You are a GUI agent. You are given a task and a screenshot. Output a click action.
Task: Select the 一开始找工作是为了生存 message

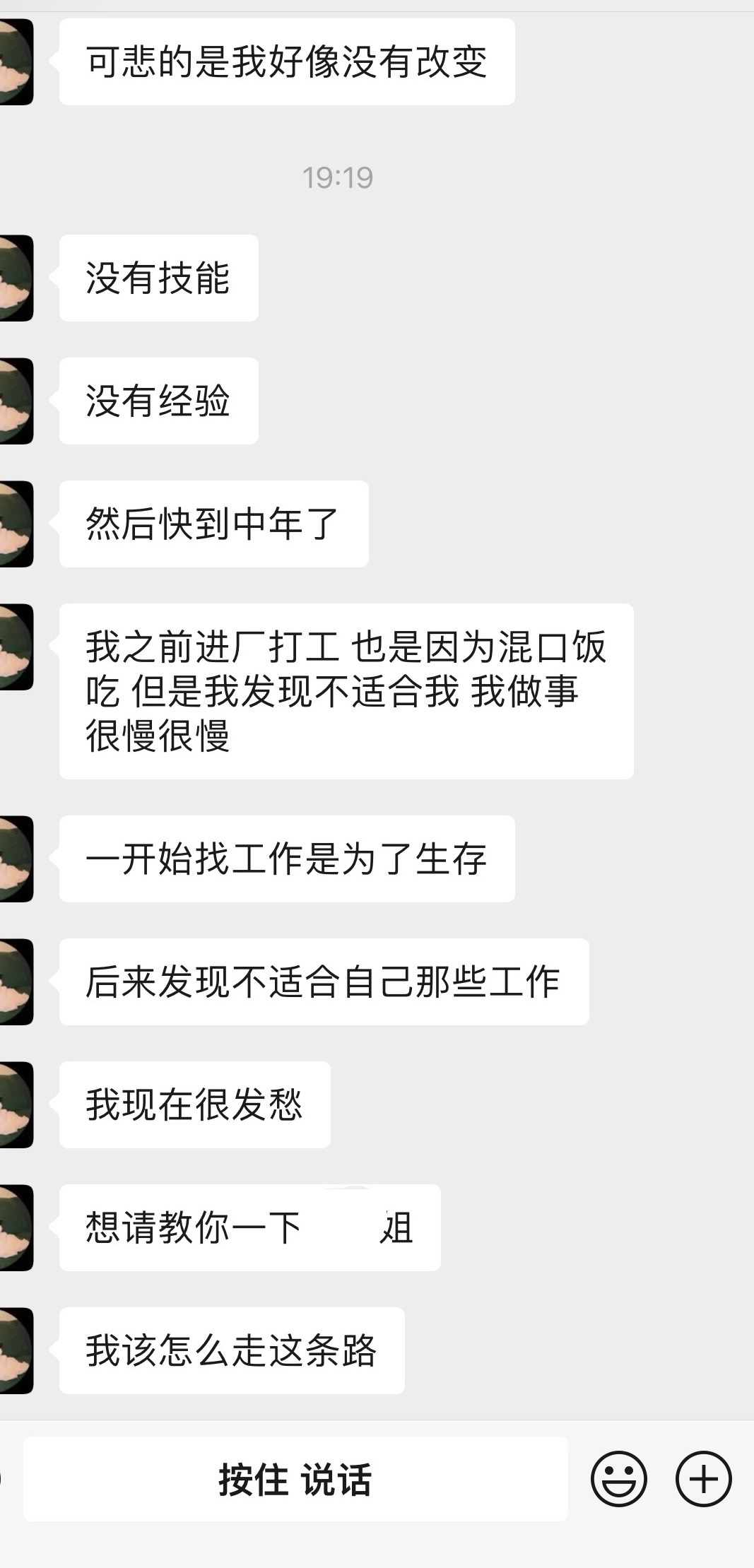click(x=287, y=859)
